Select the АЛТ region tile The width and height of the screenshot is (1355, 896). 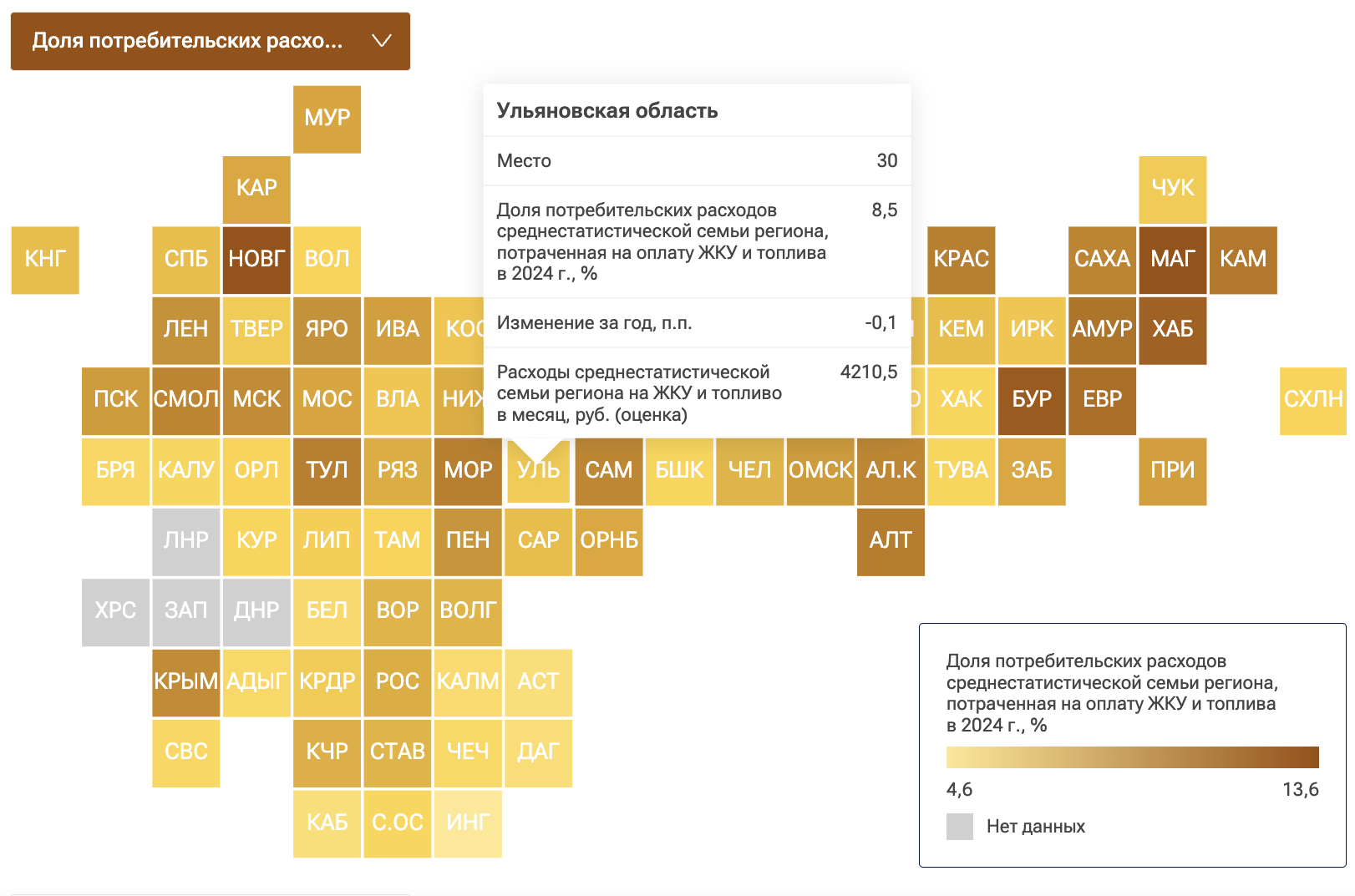[x=891, y=541]
